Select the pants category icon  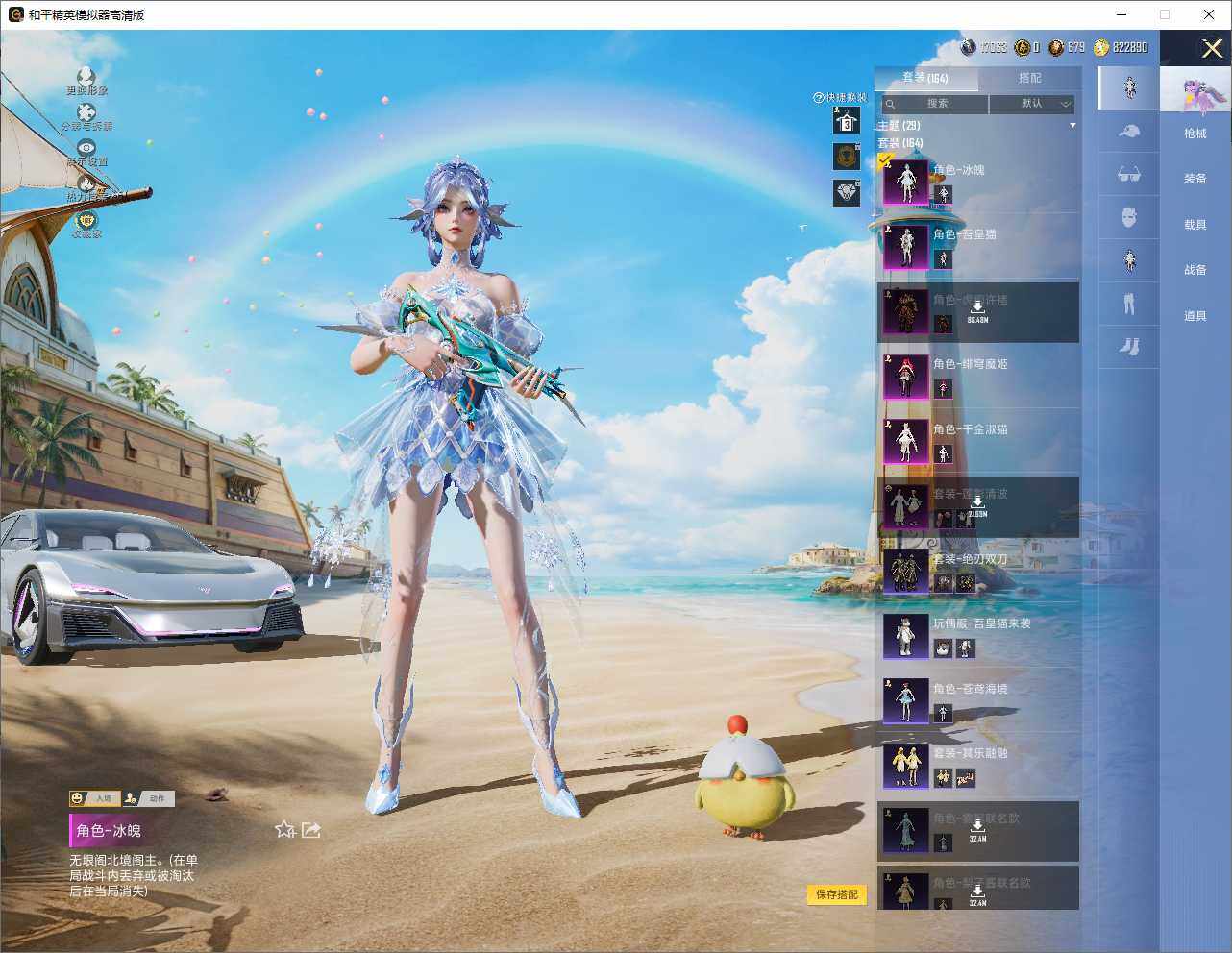click(x=1129, y=304)
